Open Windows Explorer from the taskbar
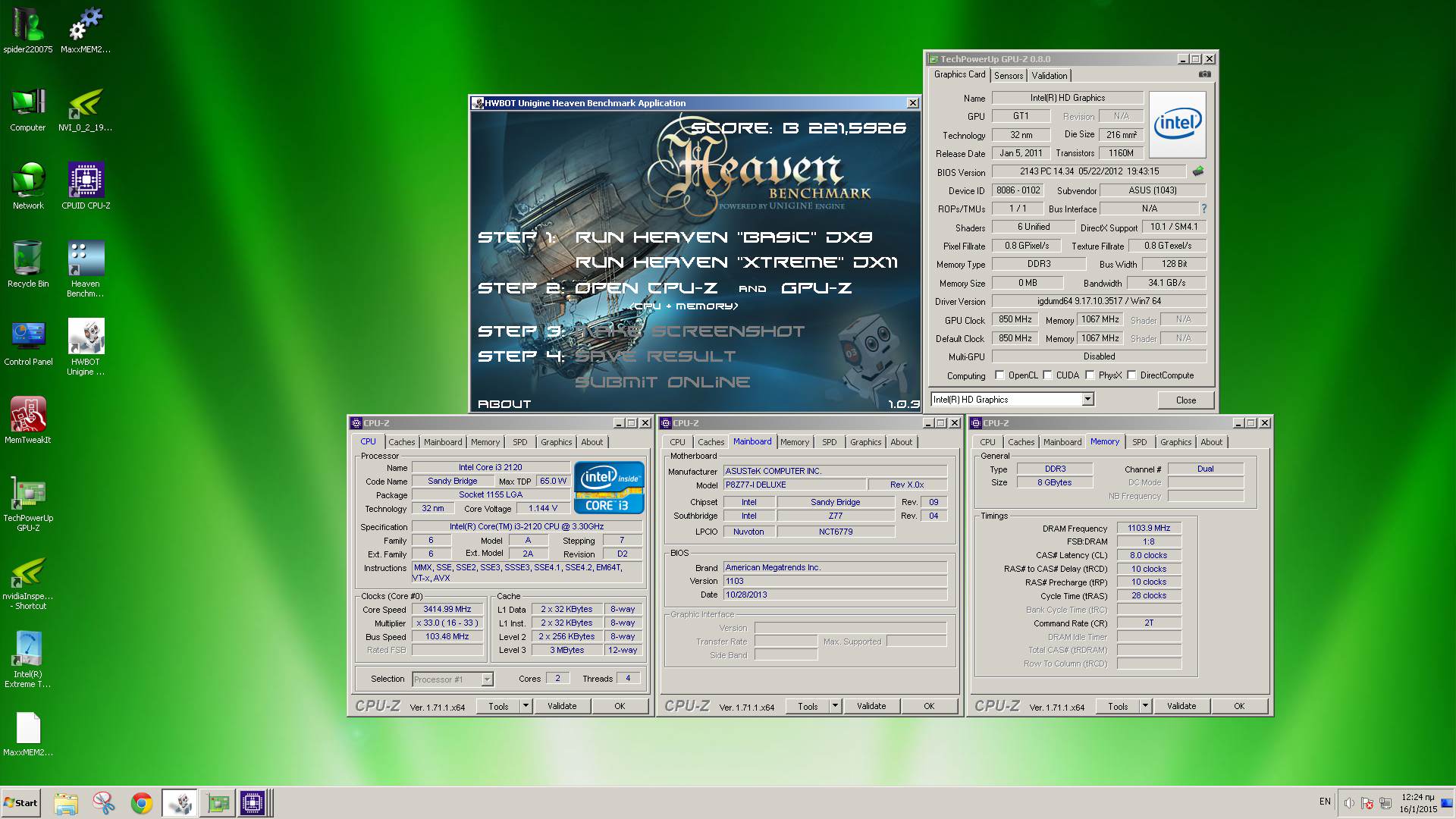Viewport: 1456px width, 819px height. (66, 803)
